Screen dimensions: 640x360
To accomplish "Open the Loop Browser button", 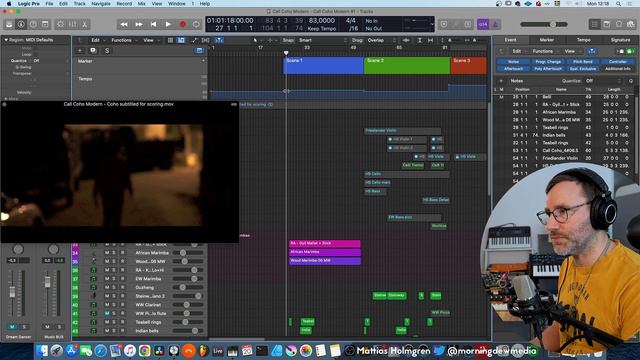I will click(x=619, y=24).
